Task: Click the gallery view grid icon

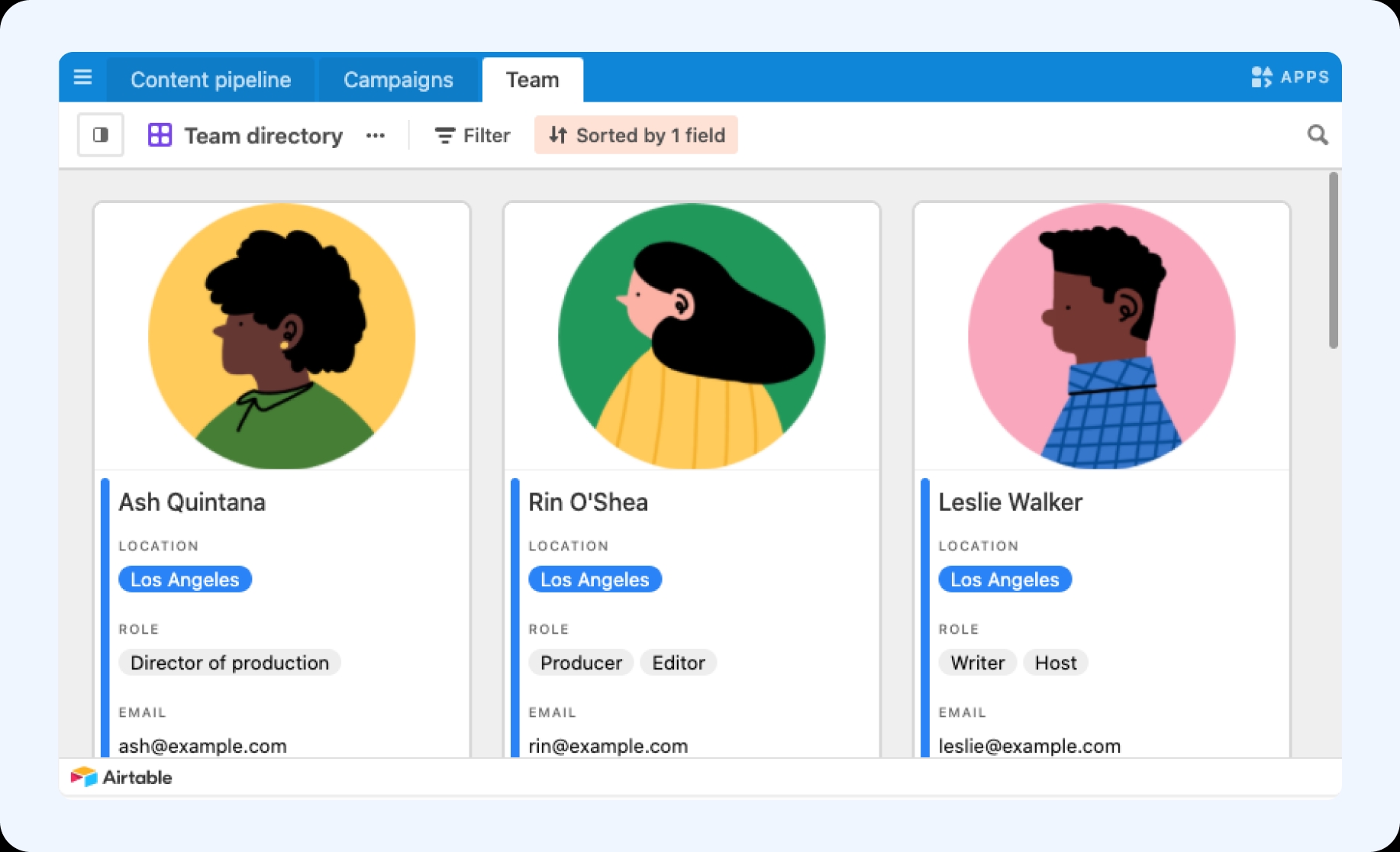Action: [x=160, y=135]
